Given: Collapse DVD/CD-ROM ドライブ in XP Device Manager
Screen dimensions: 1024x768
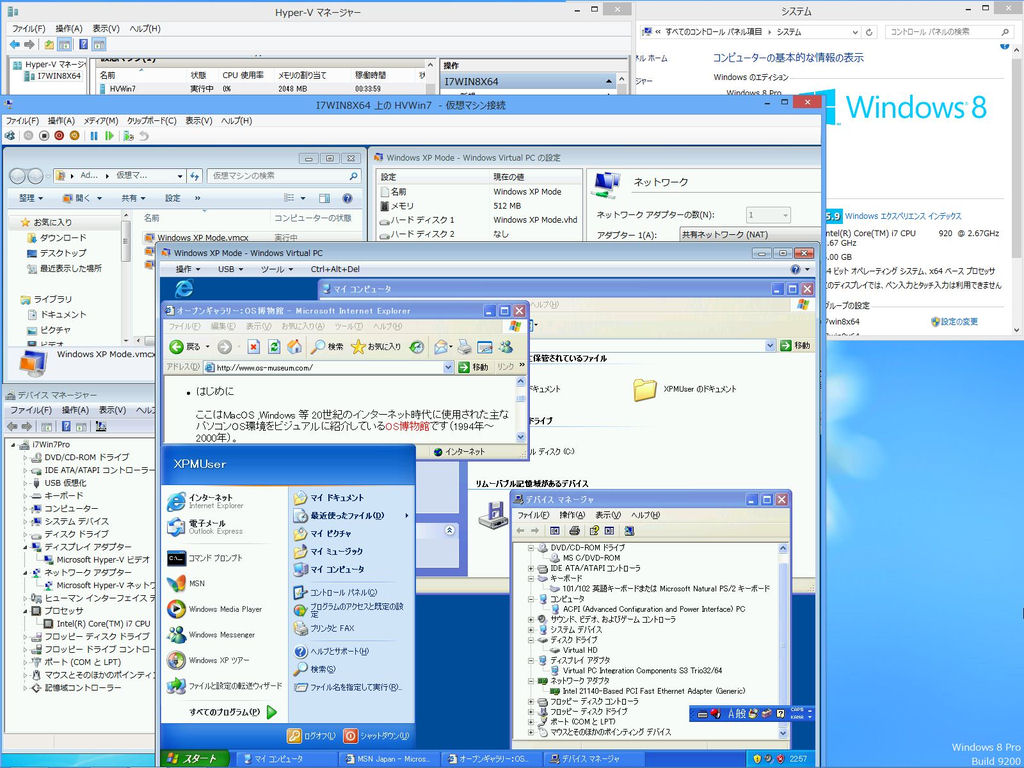Looking at the screenshot, I should click(x=531, y=548).
